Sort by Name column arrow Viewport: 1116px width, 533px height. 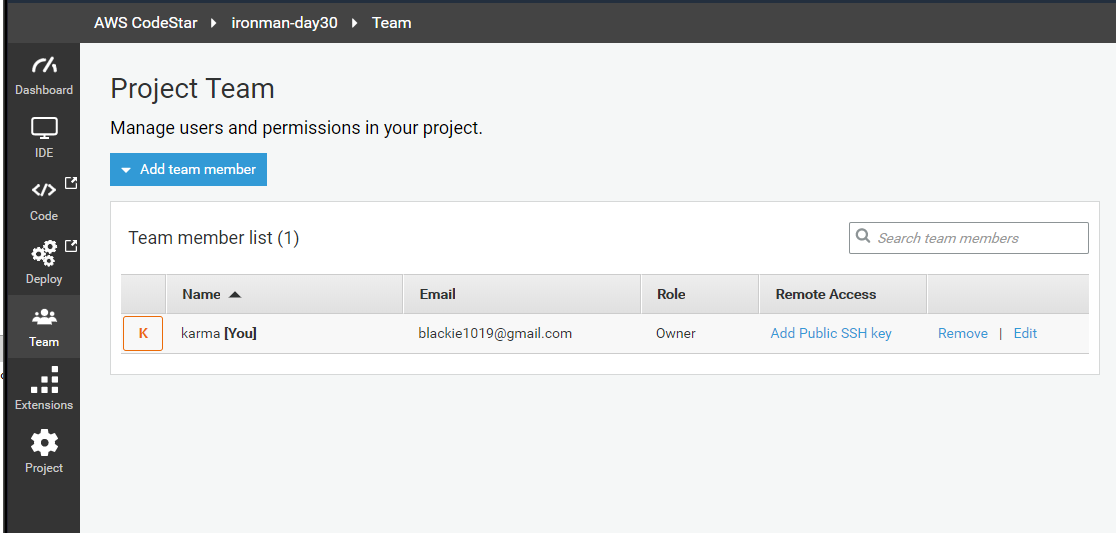pos(235,294)
